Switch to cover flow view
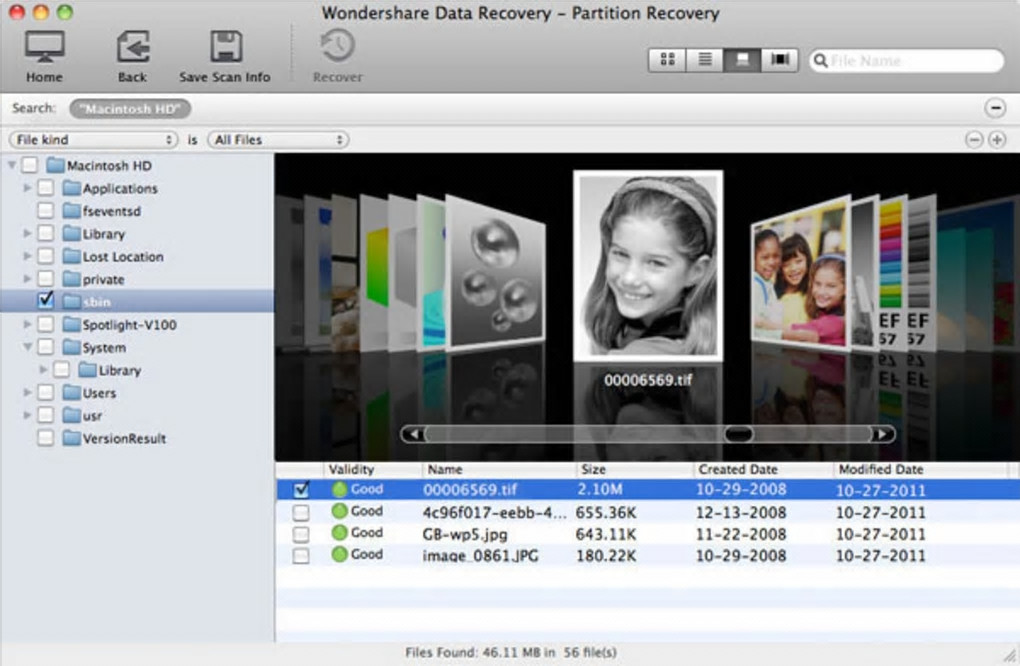 pos(779,60)
